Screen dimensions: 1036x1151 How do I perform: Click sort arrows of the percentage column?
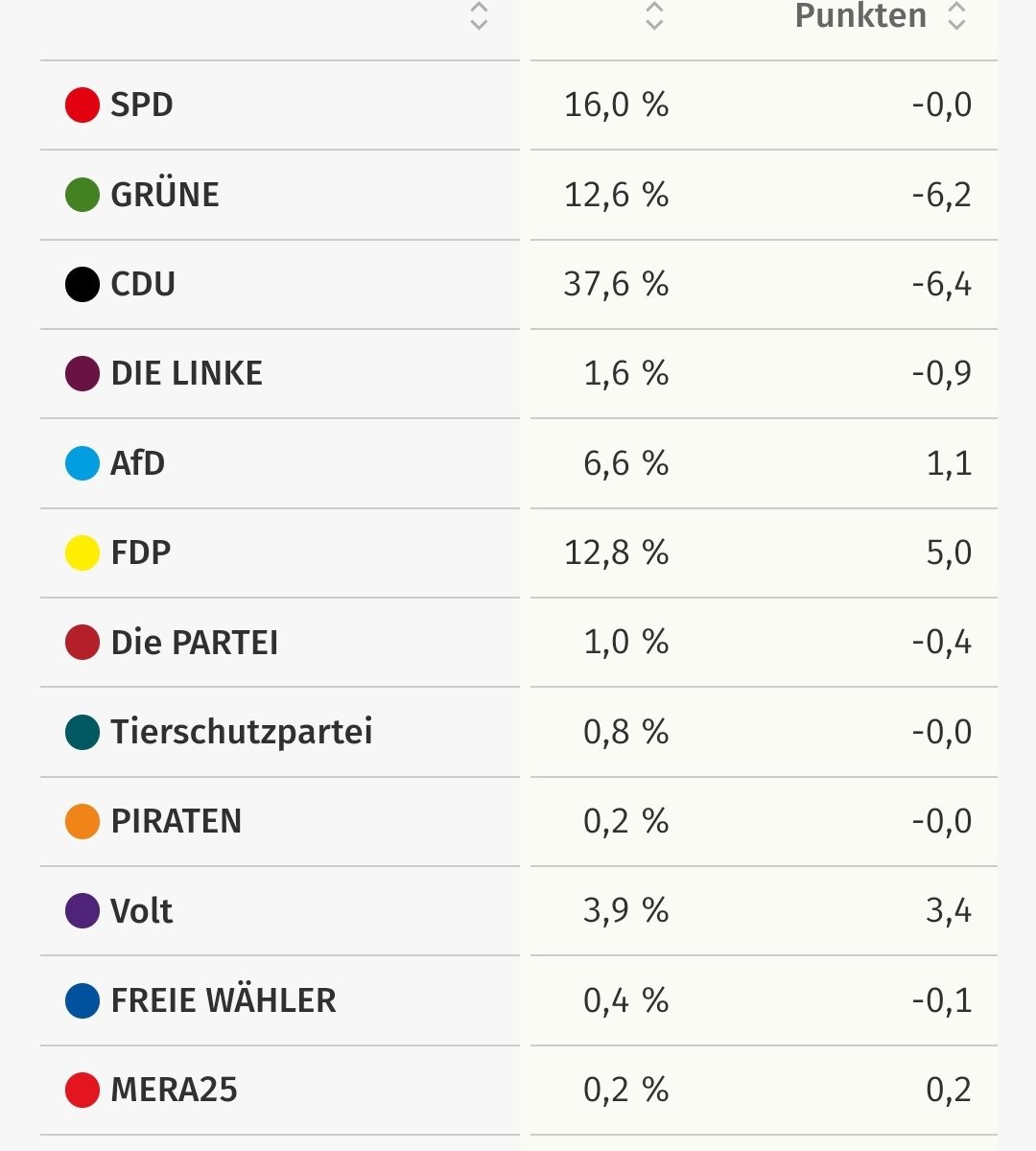[654, 16]
